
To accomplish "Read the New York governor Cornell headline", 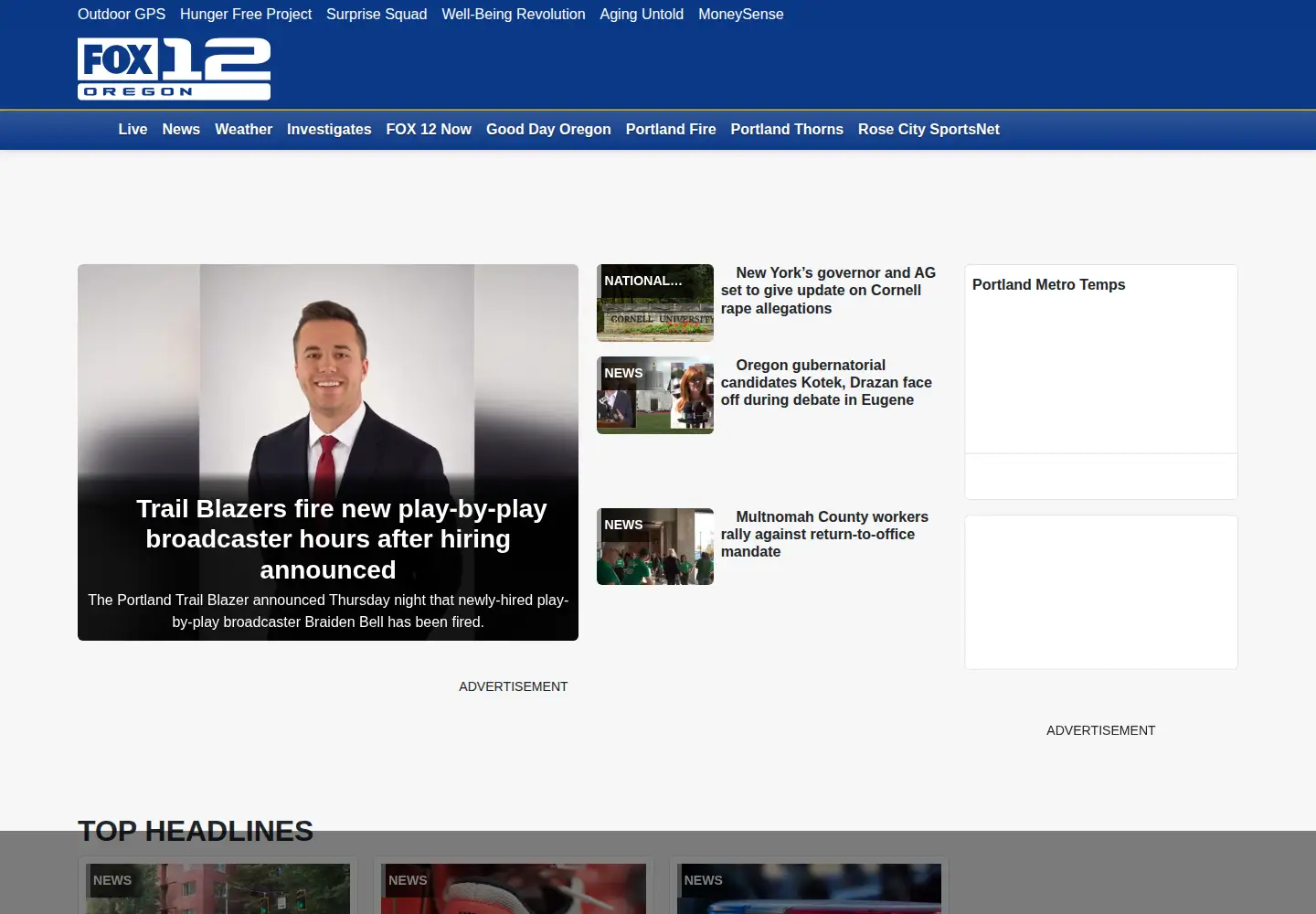I will (828, 291).
